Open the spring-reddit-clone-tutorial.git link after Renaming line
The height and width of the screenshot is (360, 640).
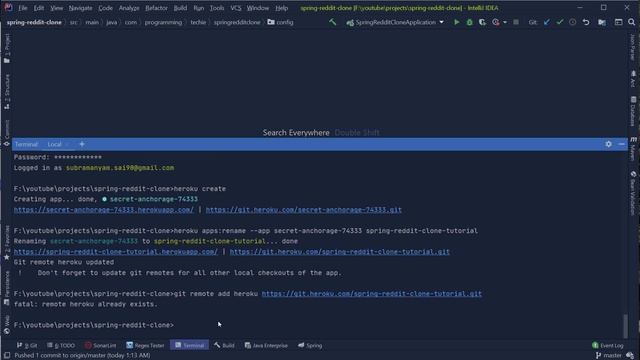340,252
